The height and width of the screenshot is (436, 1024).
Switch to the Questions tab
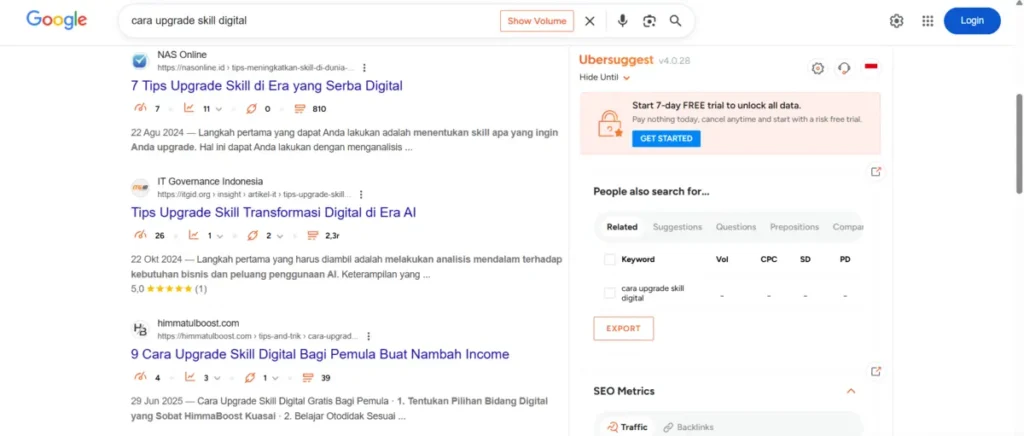pos(736,227)
